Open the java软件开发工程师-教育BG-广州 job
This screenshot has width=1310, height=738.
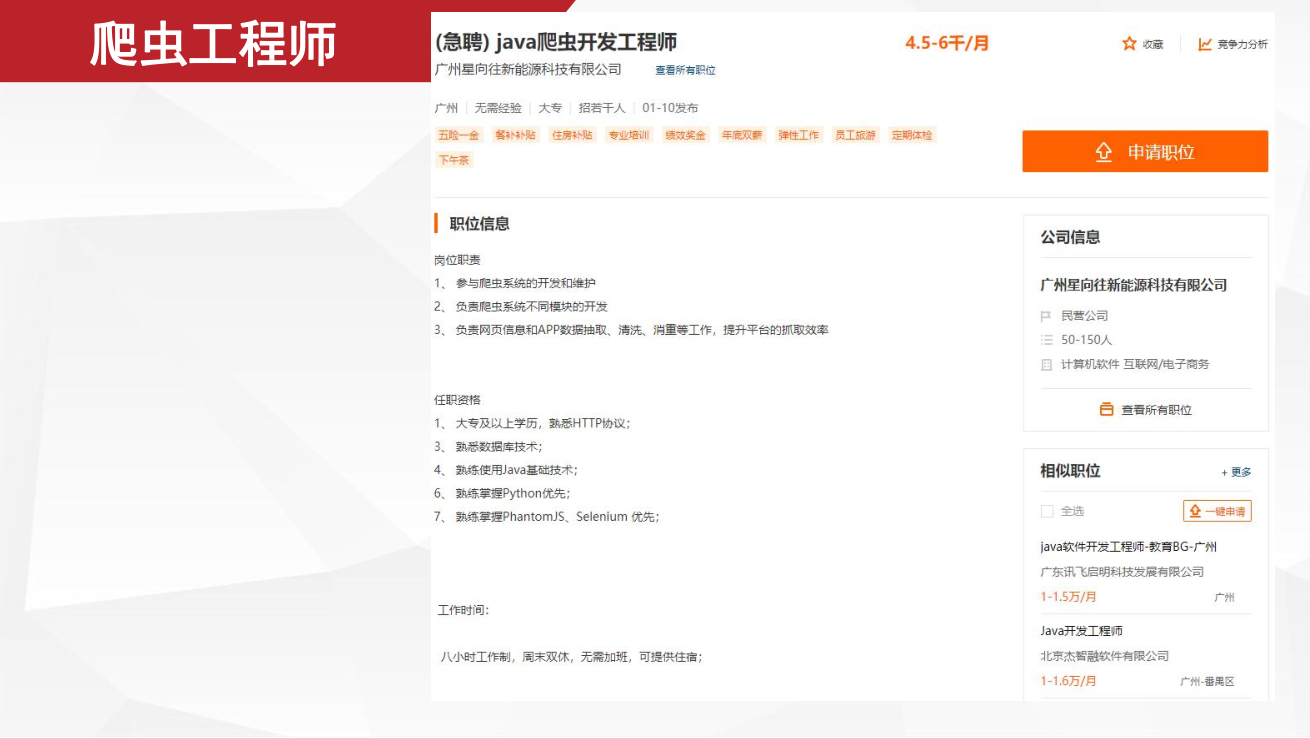point(1128,547)
